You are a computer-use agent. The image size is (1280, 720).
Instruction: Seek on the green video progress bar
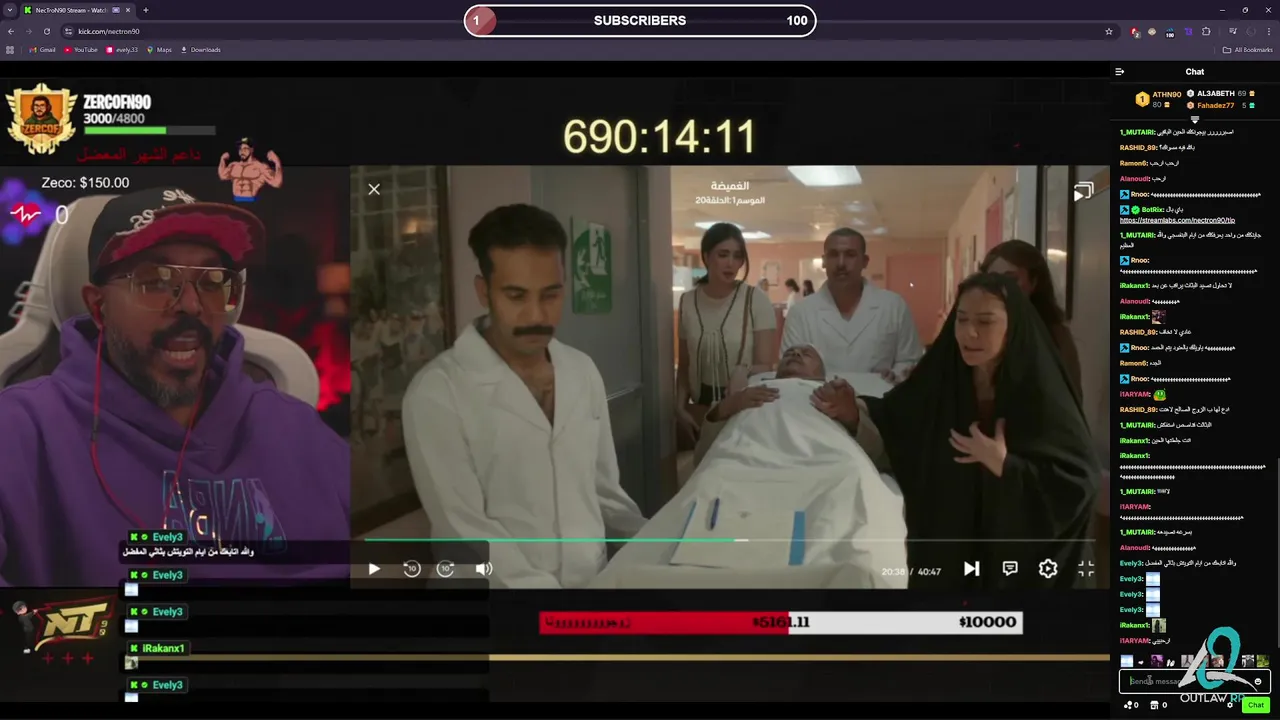[x=730, y=540]
